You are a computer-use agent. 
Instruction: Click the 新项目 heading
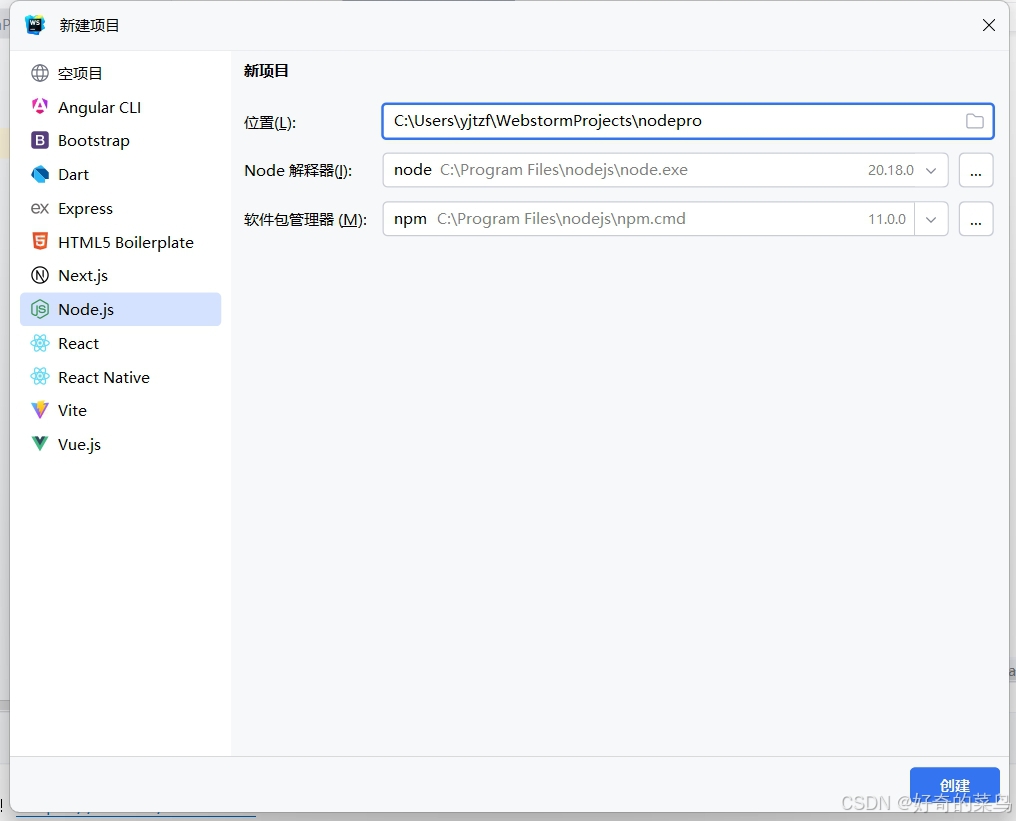click(266, 71)
